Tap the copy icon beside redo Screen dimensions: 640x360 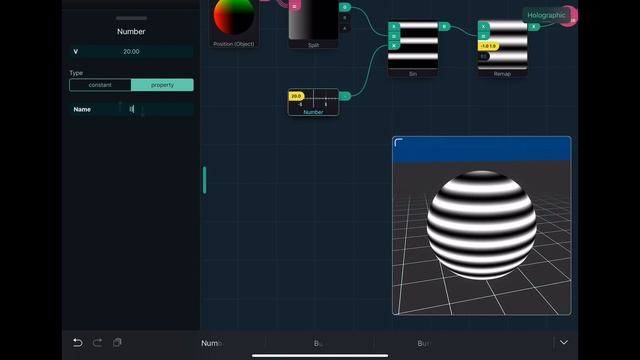point(117,342)
